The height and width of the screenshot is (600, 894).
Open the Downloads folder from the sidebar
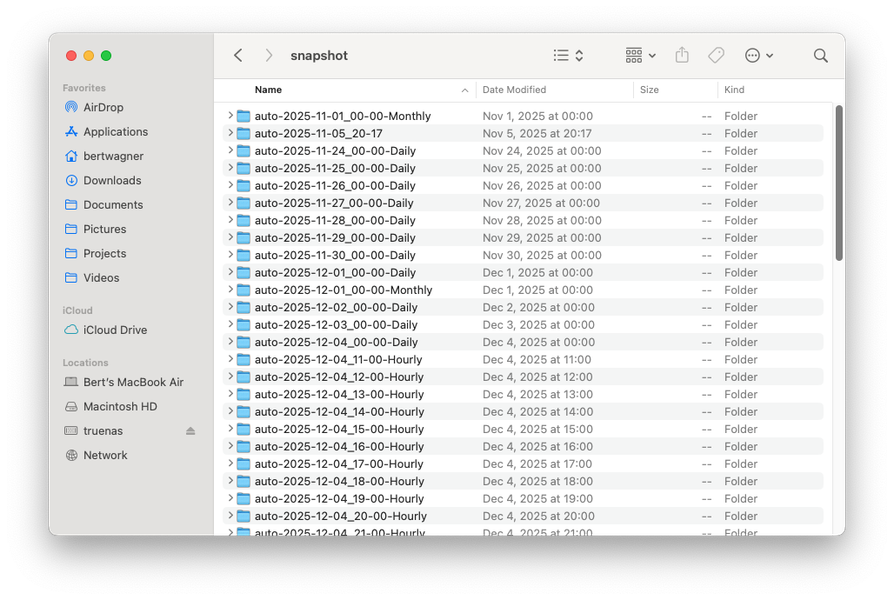click(x=113, y=180)
